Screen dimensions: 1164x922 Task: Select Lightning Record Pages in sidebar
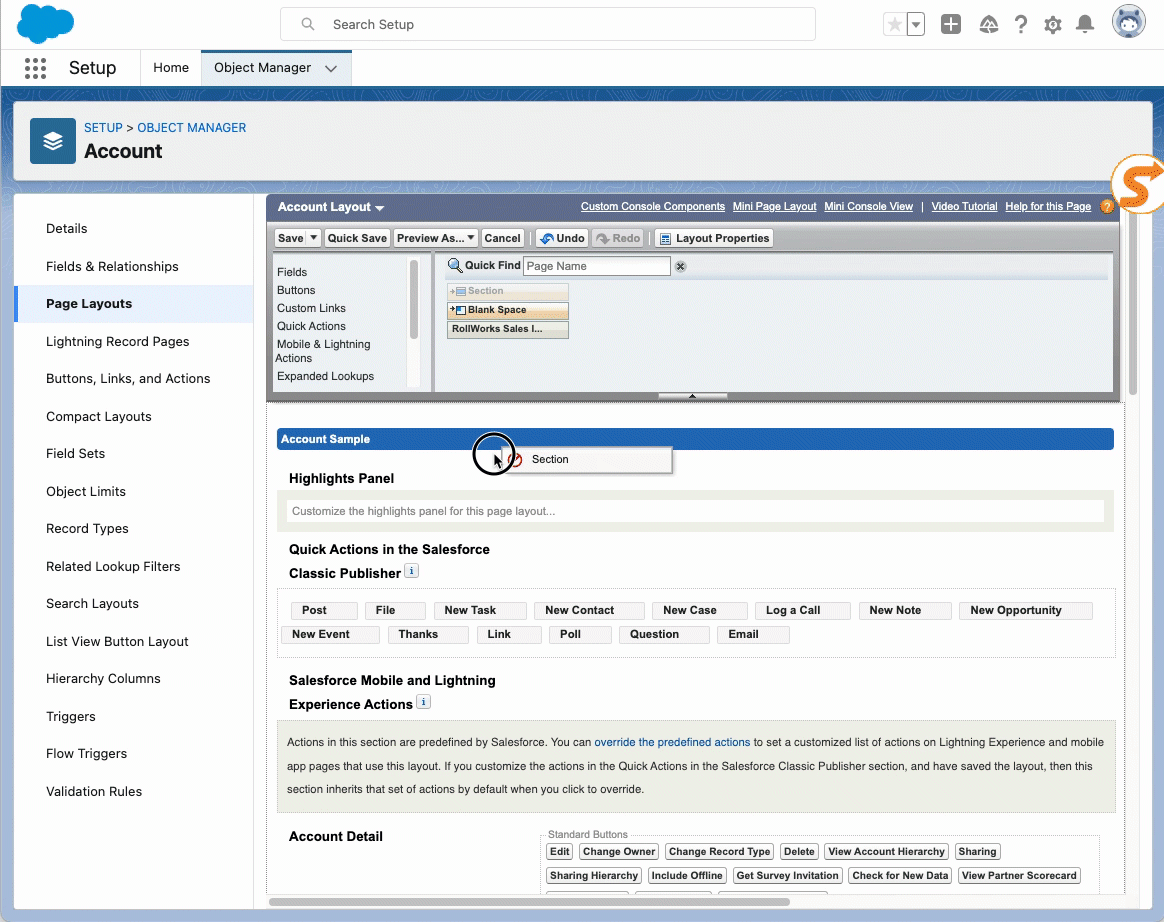pos(118,341)
